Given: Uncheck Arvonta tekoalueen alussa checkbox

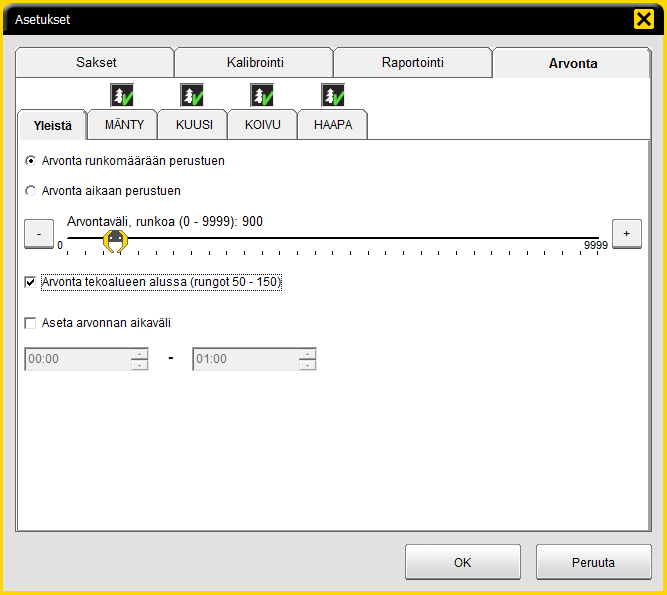Looking at the screenshot, I should click(x=30, y=282).
